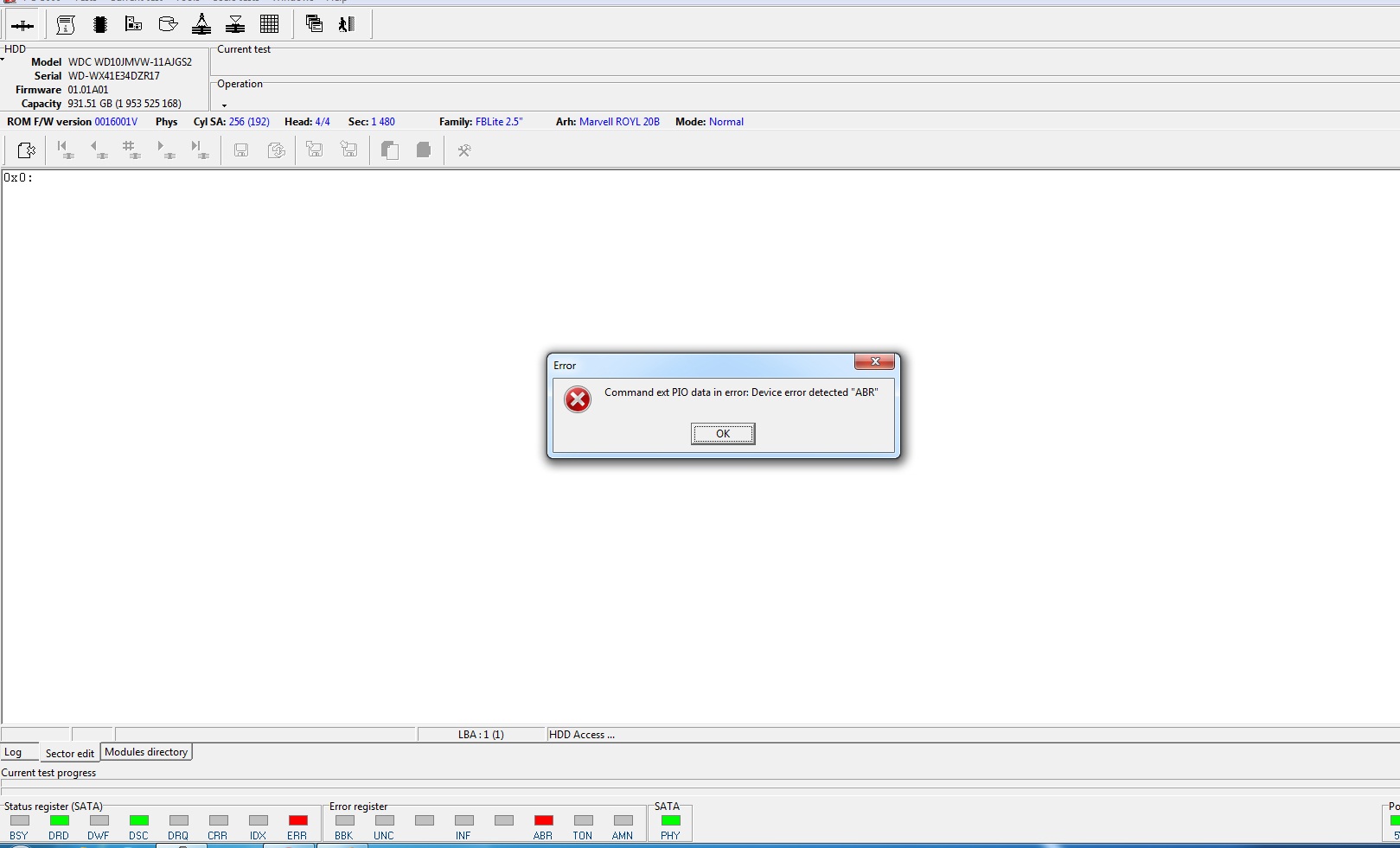Image resolution: width=1400 pixels, height=848 pixels.
Task: Click the CRR status indicator
Action: coord(219,820)
